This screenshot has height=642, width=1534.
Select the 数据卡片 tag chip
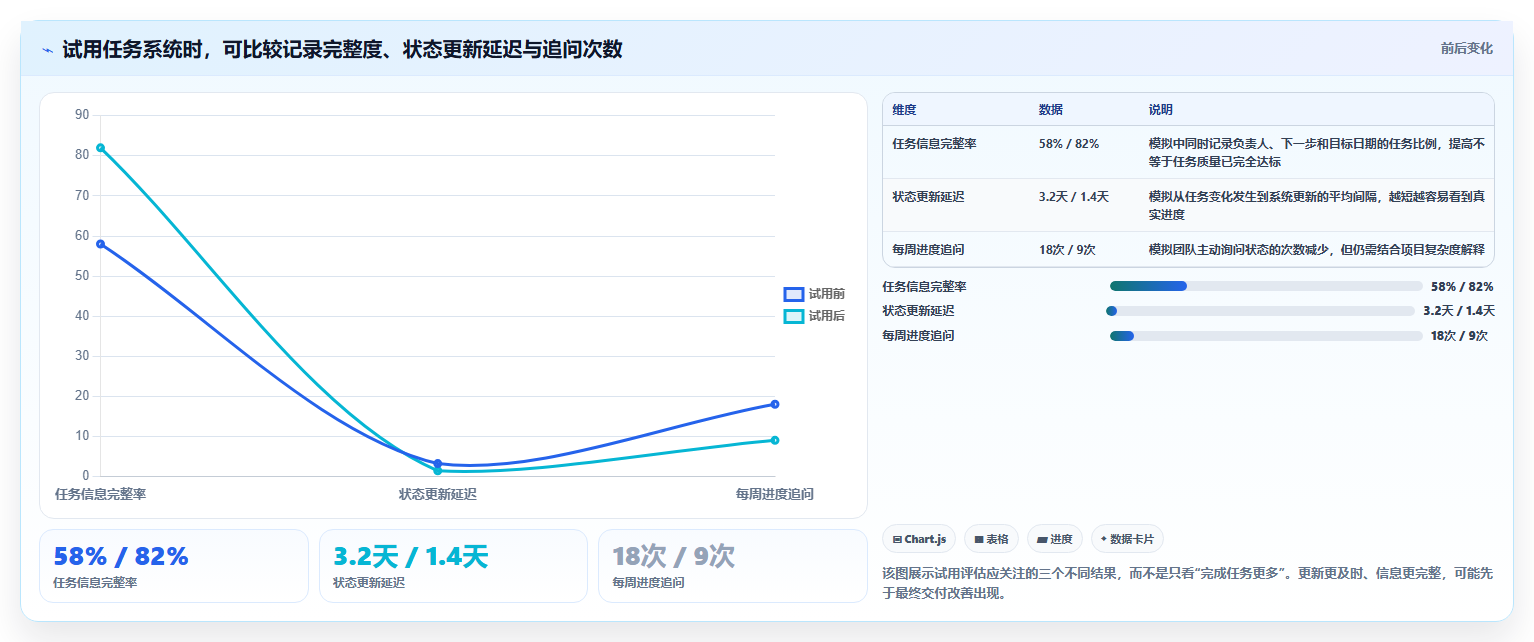point(1127,539)
